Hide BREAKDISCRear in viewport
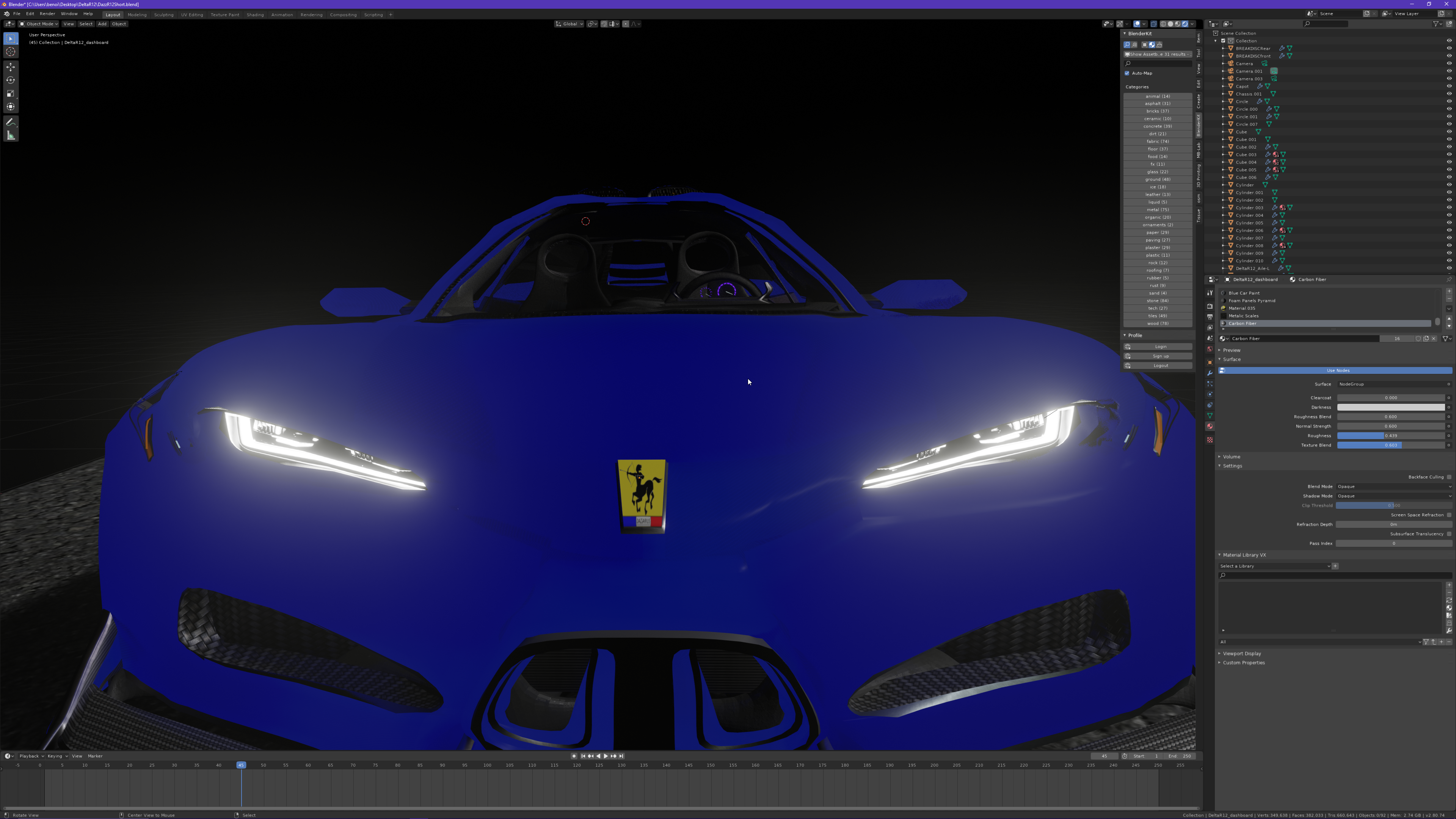 [1449, 48]
